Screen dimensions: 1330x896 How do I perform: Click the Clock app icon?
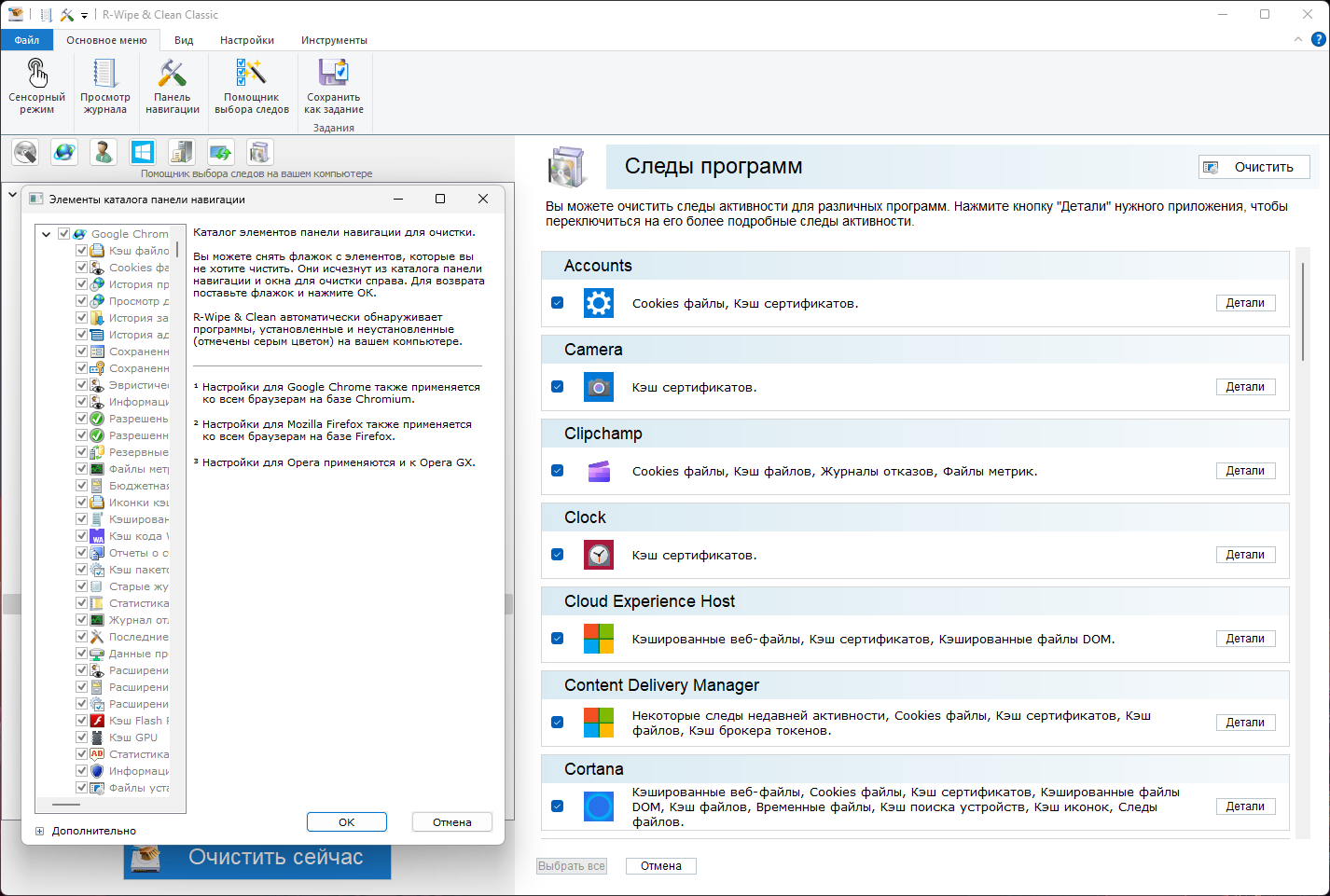[599, 555]
